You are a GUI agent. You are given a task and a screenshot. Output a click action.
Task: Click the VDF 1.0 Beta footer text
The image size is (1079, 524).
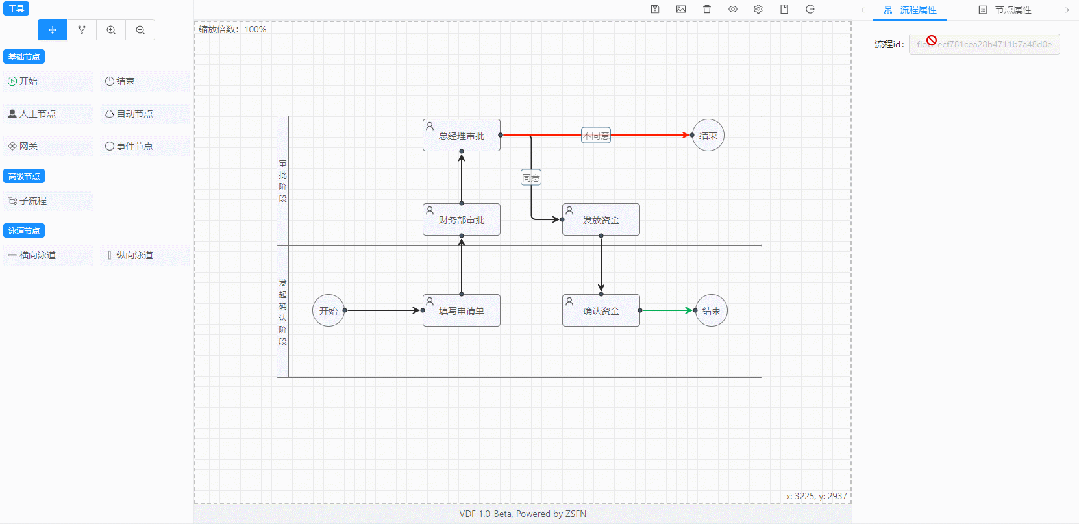coord(523,514)
